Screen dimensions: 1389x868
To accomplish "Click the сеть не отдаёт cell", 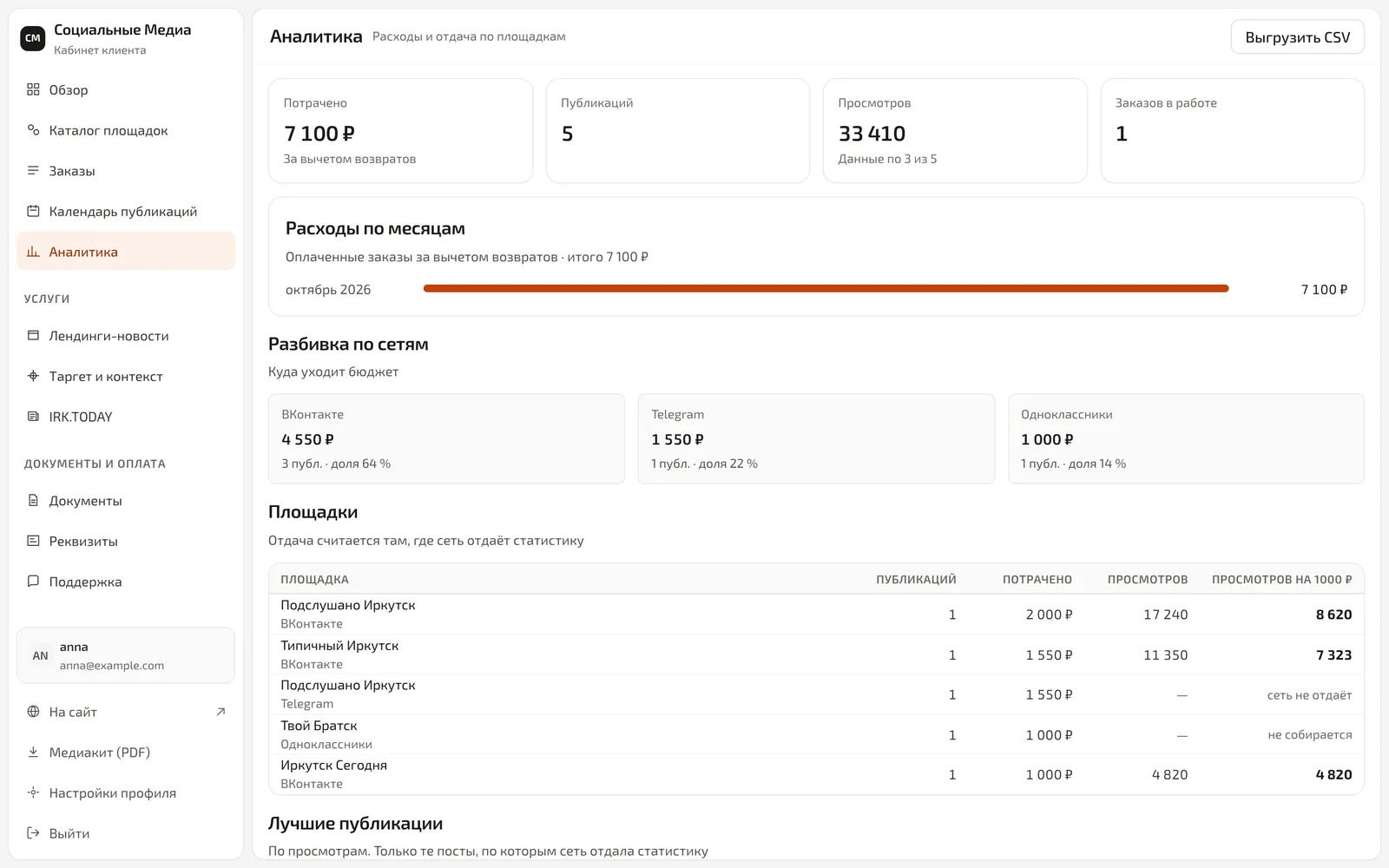I will pos(1309,695).
